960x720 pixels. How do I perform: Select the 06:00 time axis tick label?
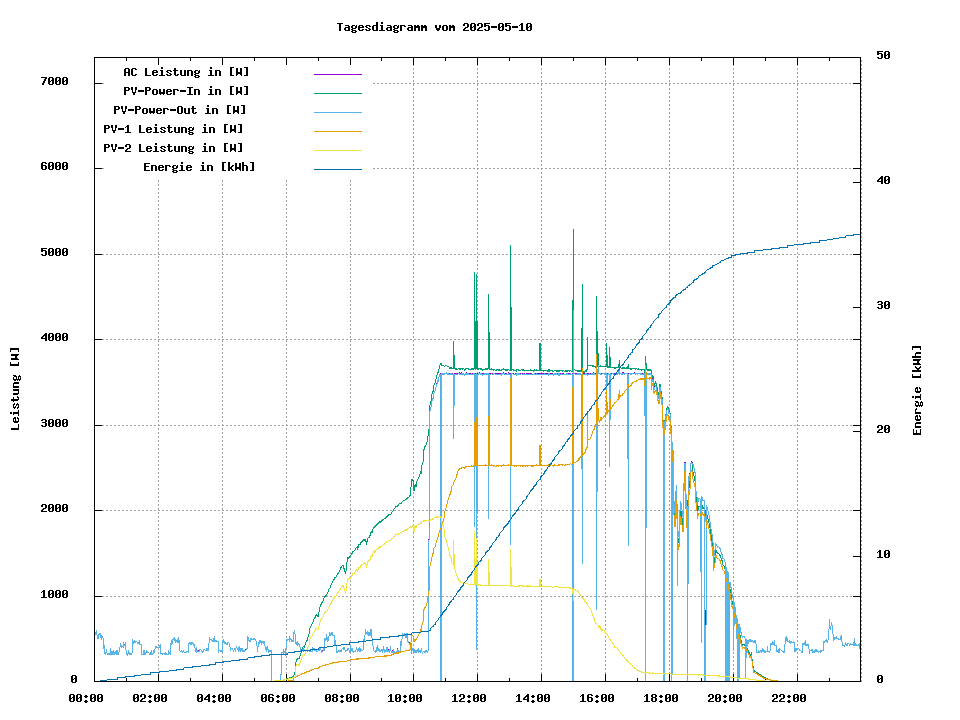click(x=277, y=698)
